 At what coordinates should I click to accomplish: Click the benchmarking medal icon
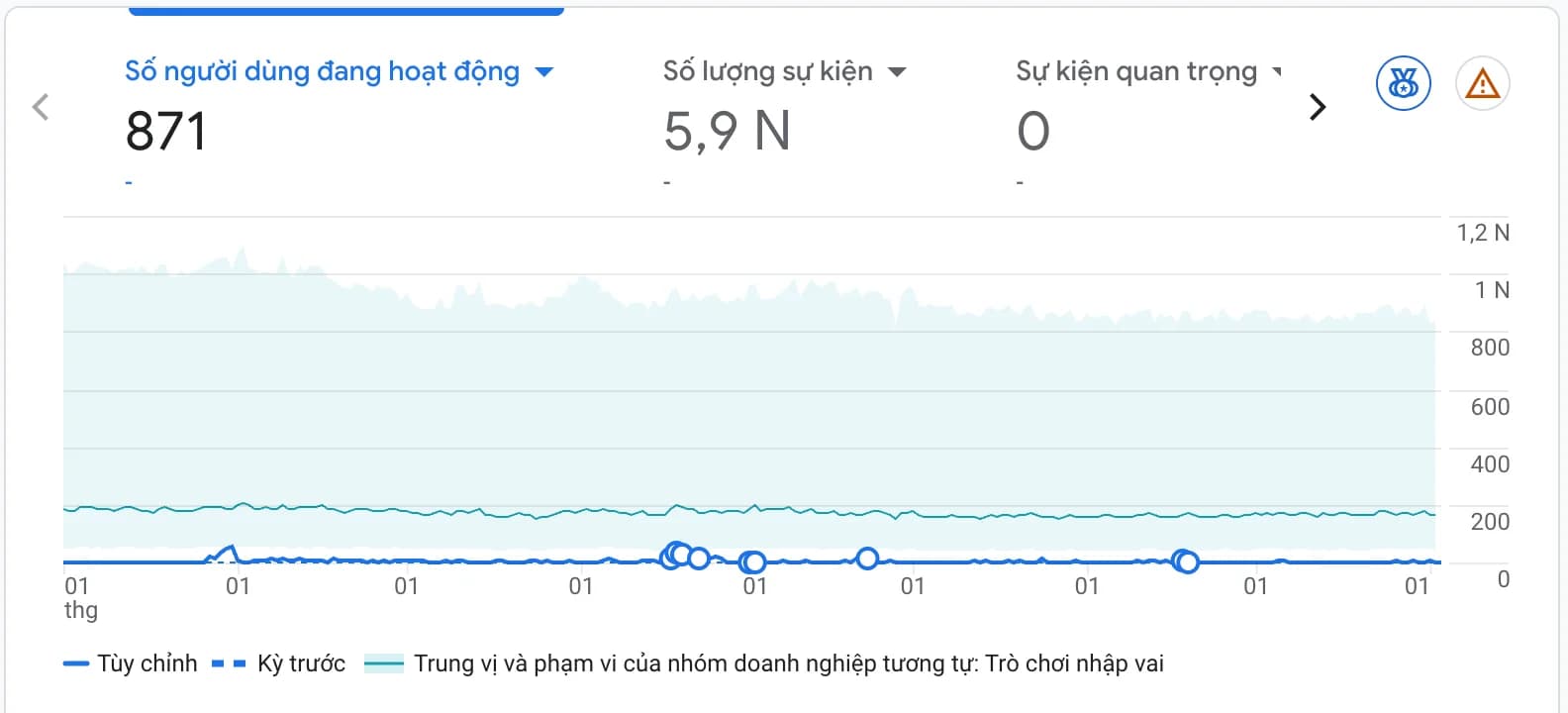coord(1403,83)
